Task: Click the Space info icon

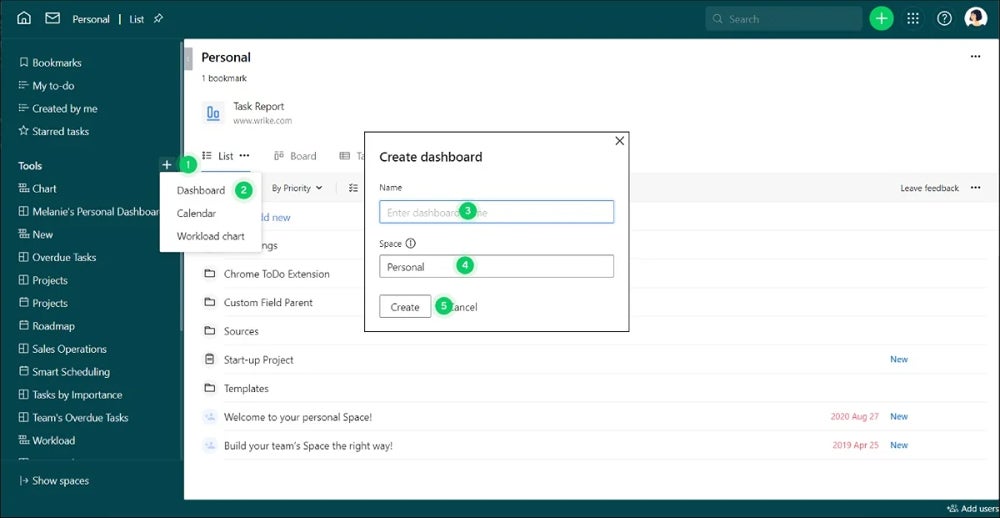Action: (411, 243)
